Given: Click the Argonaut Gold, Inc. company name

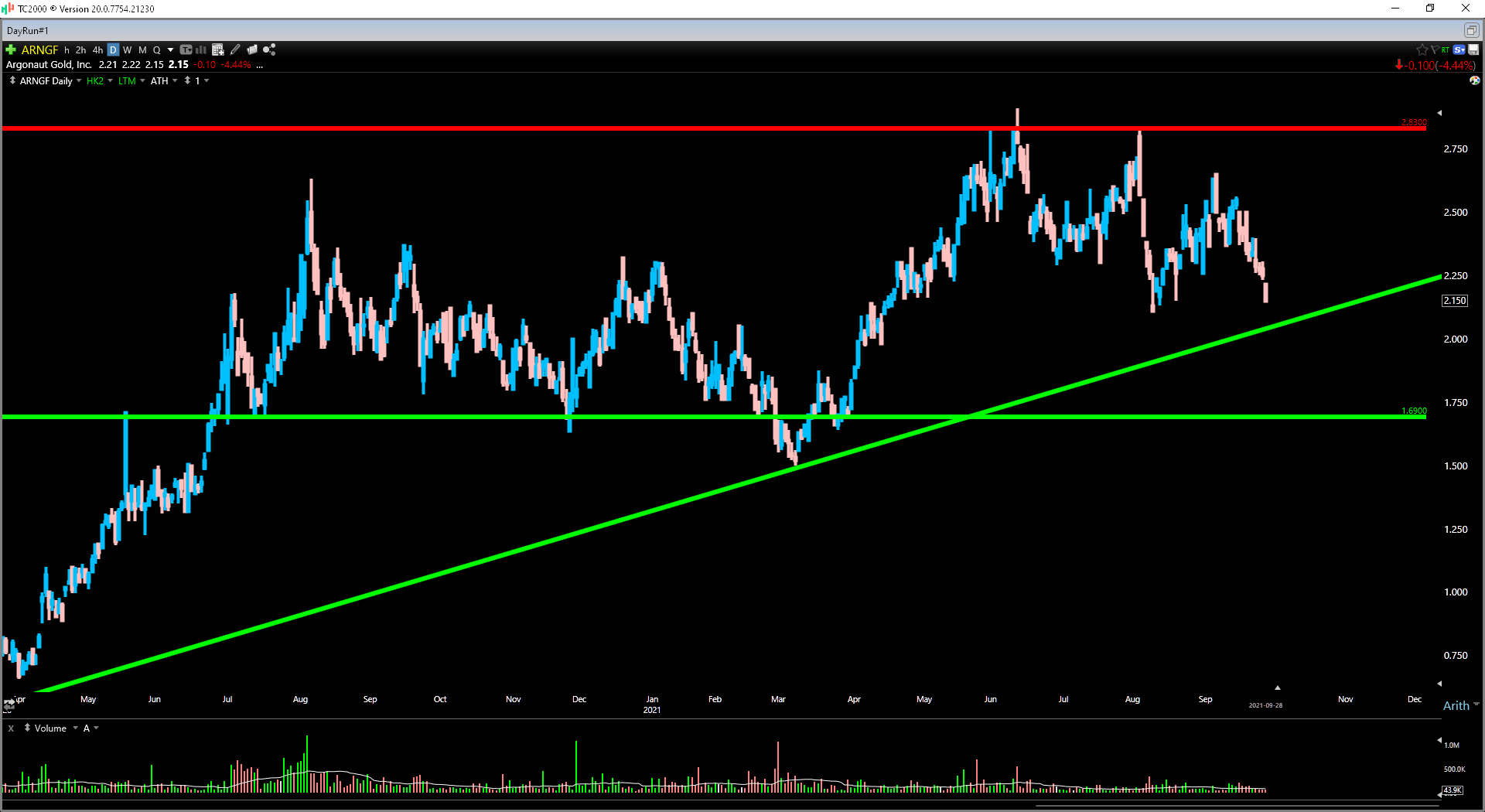Looking at the screenshot, I should 49,65.
